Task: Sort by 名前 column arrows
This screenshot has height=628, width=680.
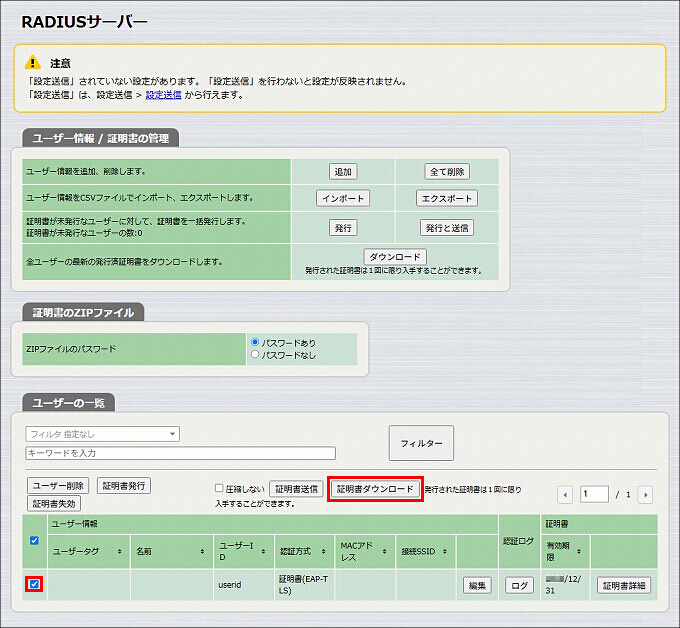Action: click(202, 552)
